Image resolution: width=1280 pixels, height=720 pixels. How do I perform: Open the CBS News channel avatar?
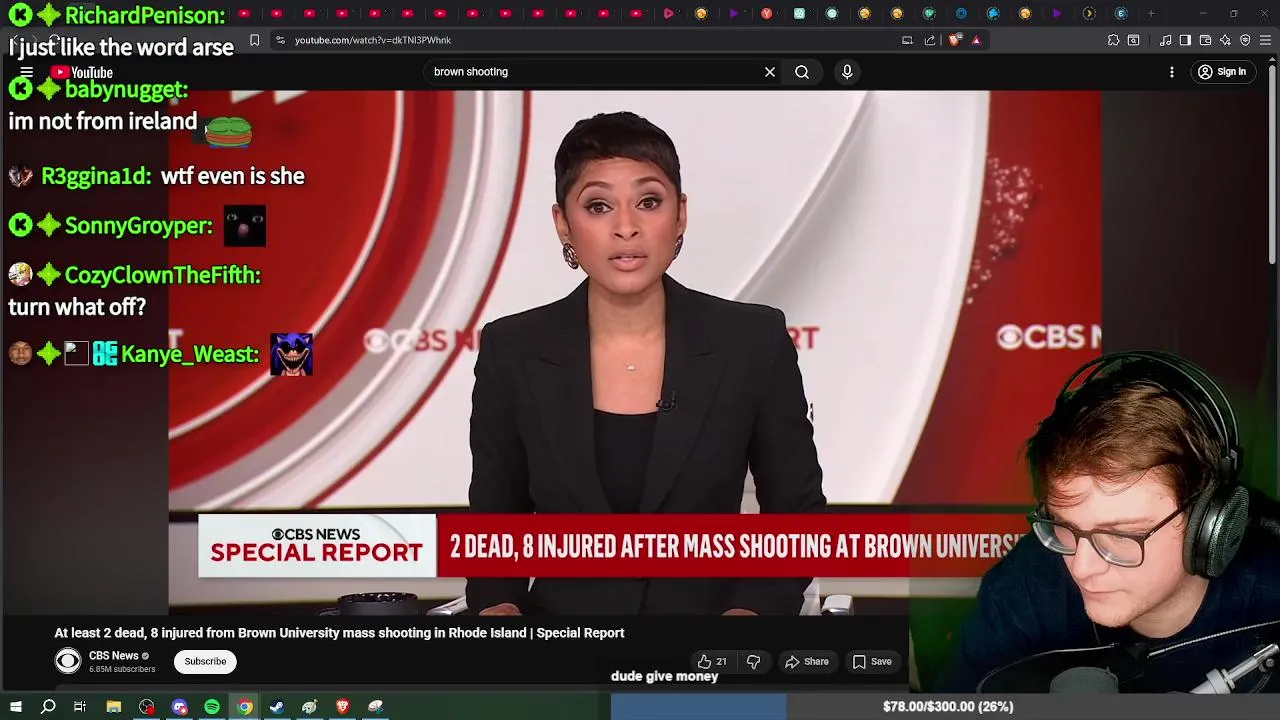coord(67,661)
